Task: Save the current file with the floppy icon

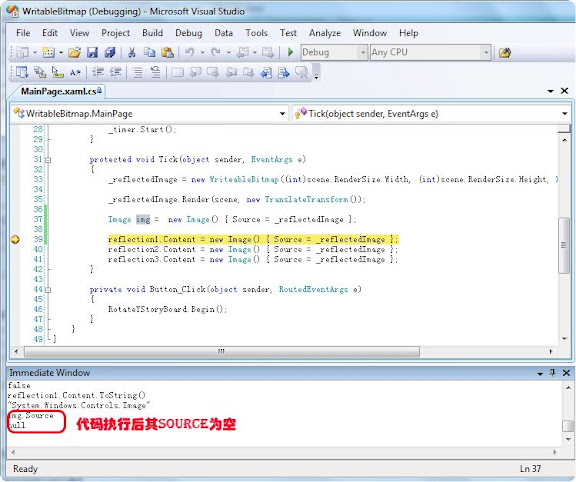Action: pos(92,53)
